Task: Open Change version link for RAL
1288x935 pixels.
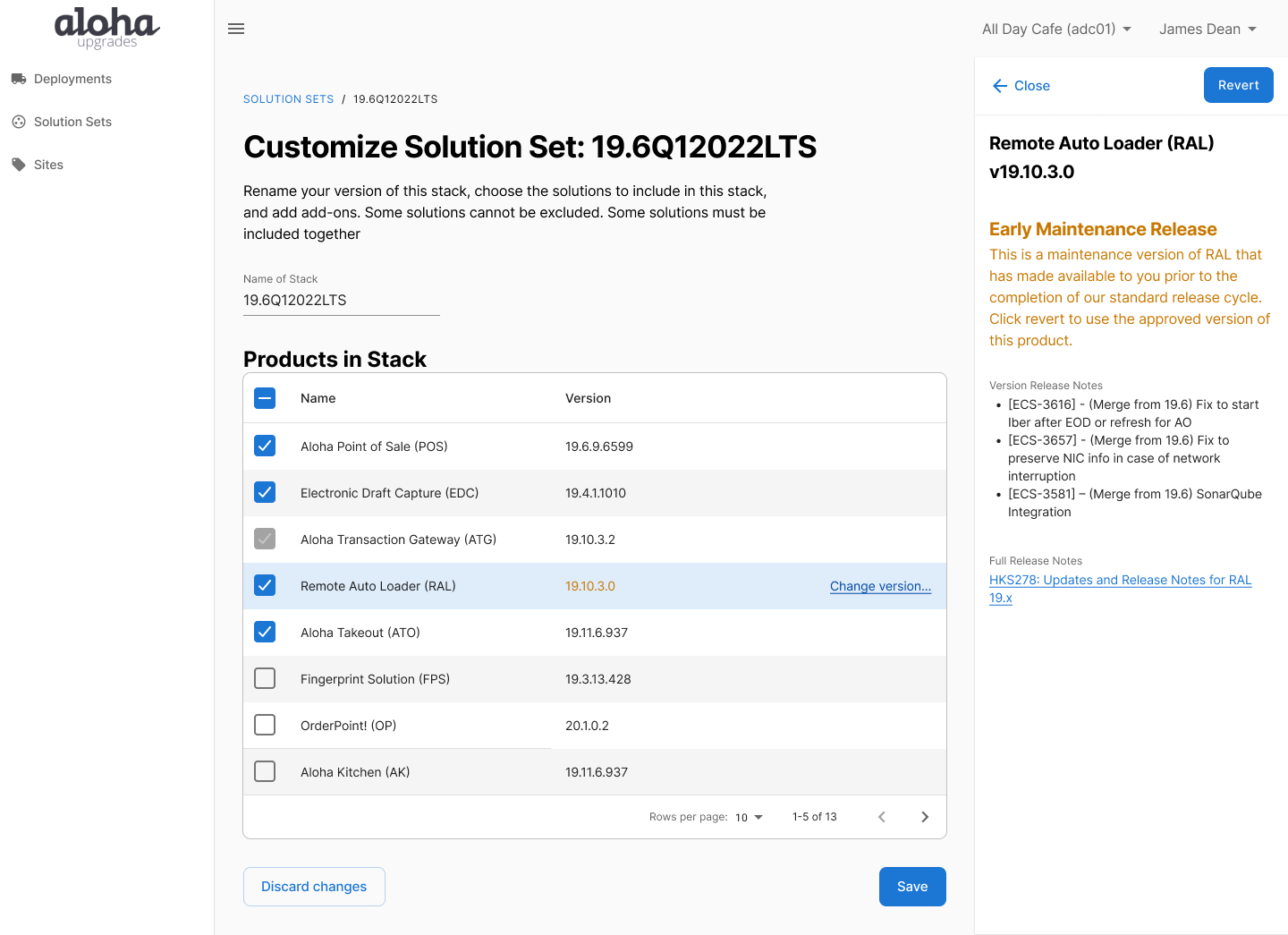Action: (880, 586)
